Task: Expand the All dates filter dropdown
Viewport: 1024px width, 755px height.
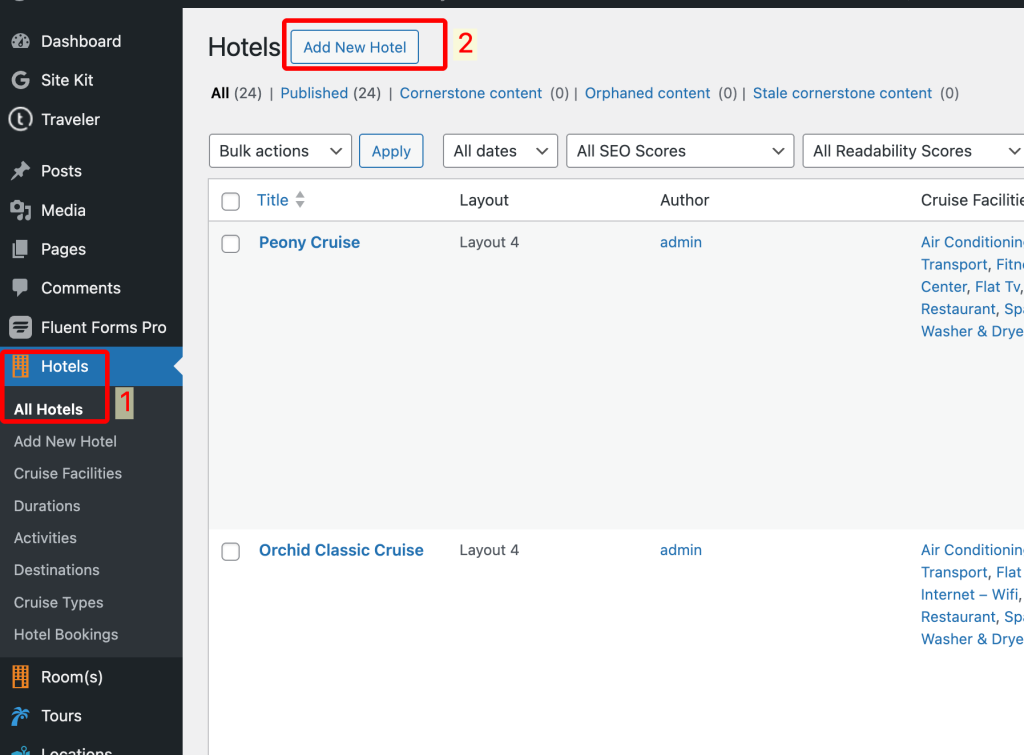Action: point(500,151)
